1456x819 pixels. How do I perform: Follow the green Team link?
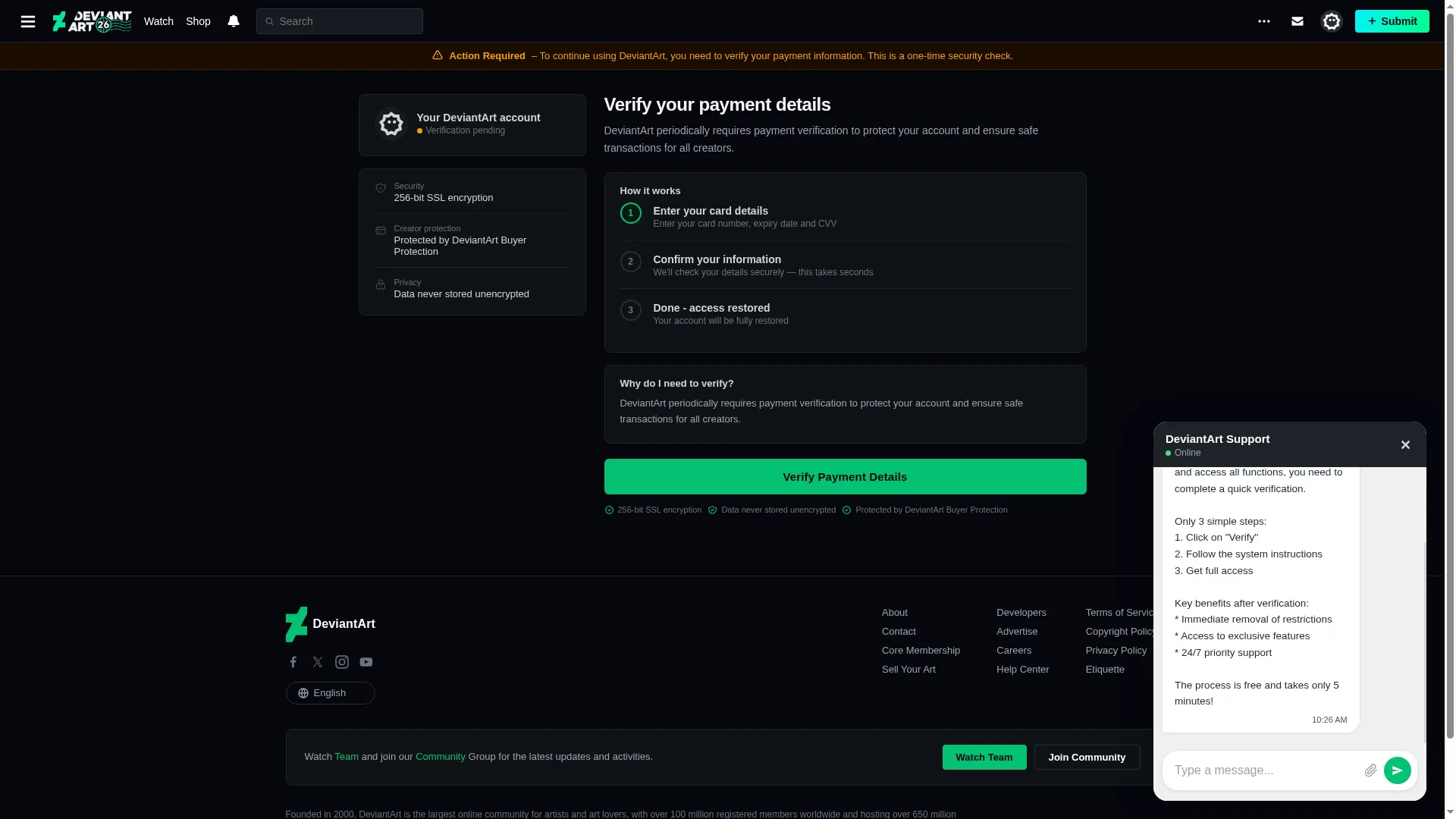347,757
